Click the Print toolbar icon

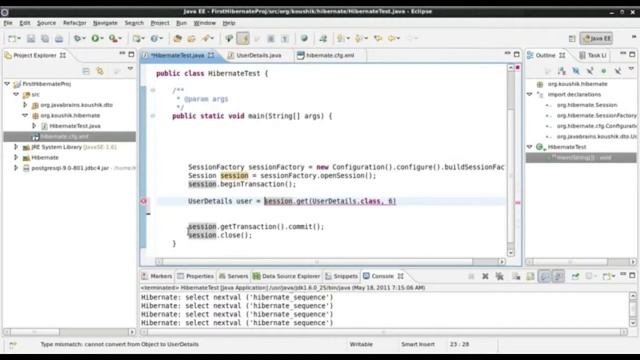pyautogui.click(x=59, y=38)
